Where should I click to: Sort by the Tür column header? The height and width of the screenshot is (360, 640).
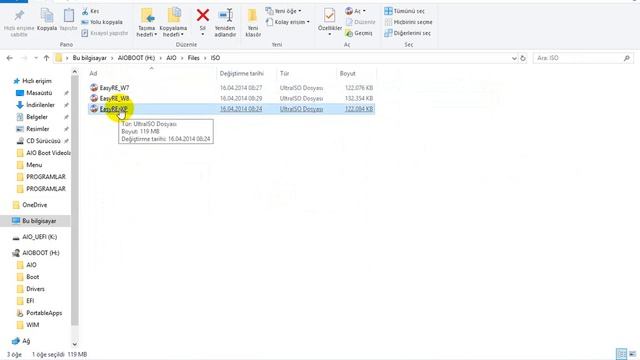point(306,73)
